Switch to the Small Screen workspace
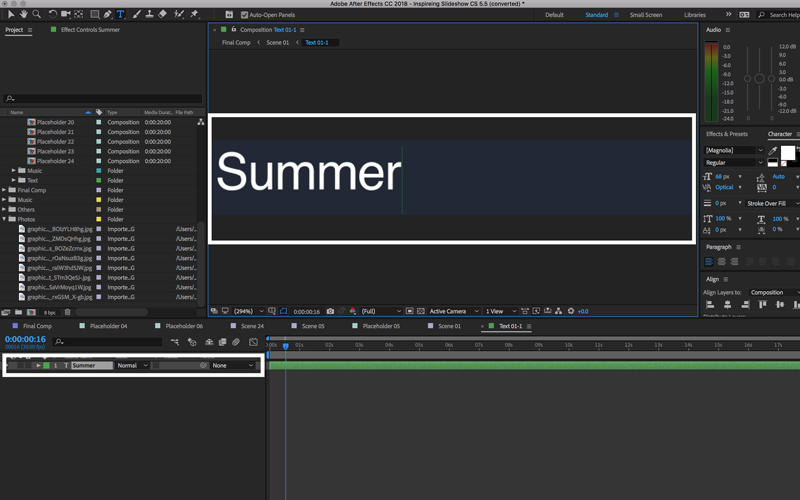The width and height of the screenshot is (800, 500). point(645,15)
